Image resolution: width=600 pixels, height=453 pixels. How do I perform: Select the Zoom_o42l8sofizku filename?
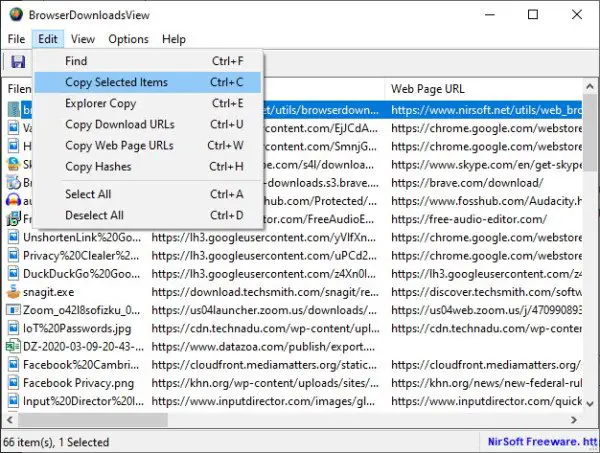[82, 310]
